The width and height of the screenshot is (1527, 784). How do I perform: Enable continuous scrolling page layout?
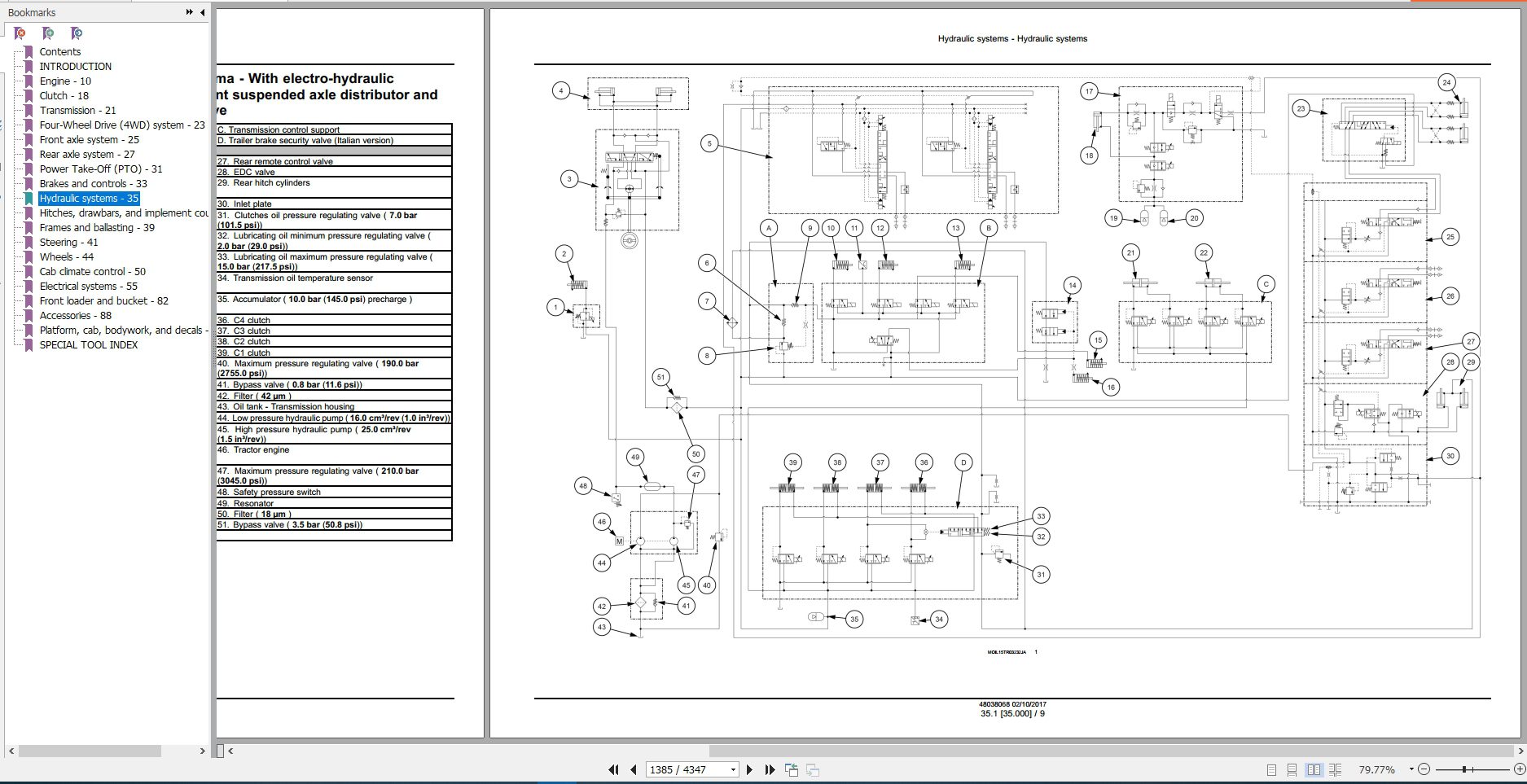coord(1292,769)
